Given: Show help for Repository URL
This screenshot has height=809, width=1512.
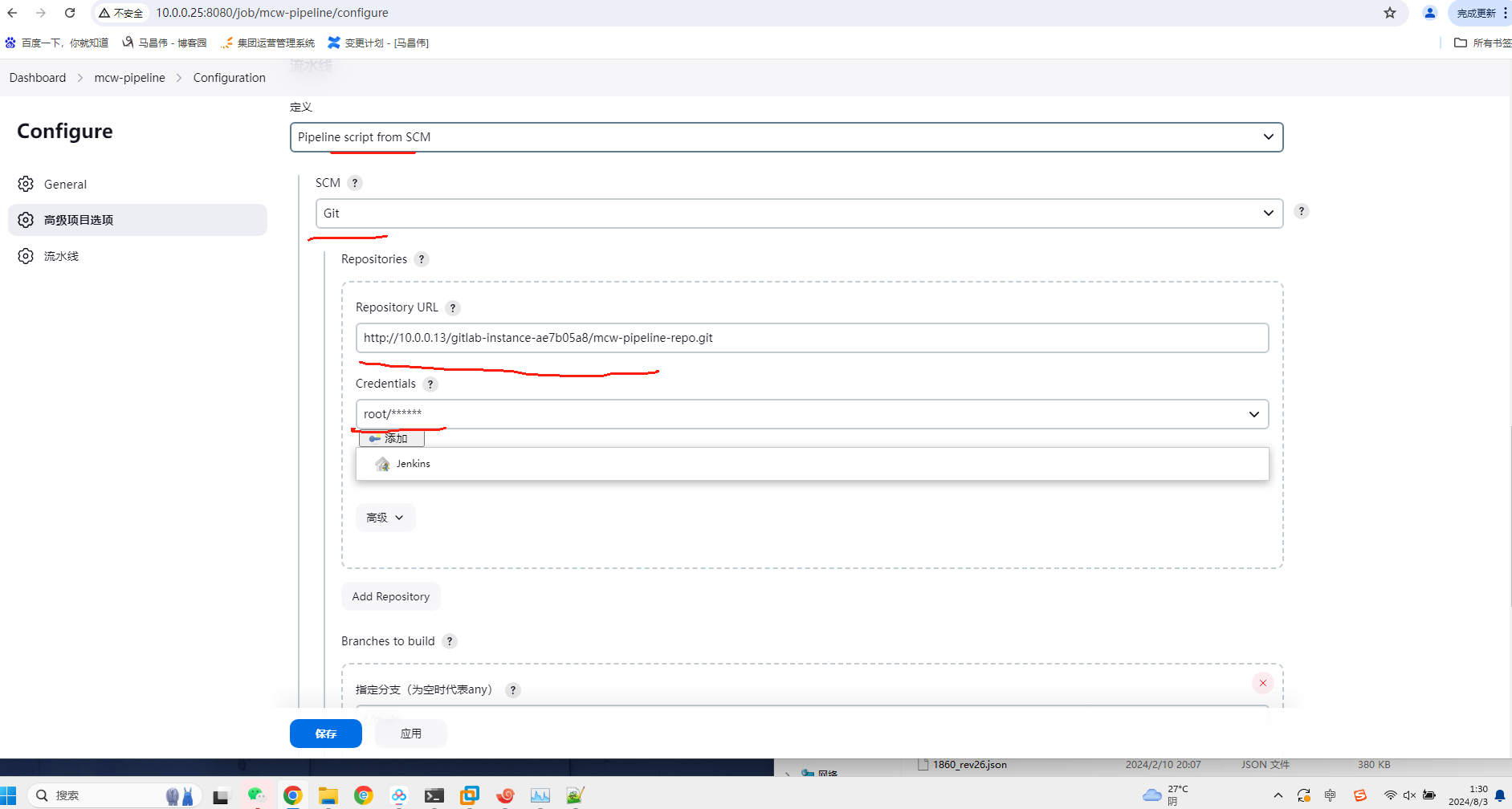Looking at the screenshot, I should (453, 308).
